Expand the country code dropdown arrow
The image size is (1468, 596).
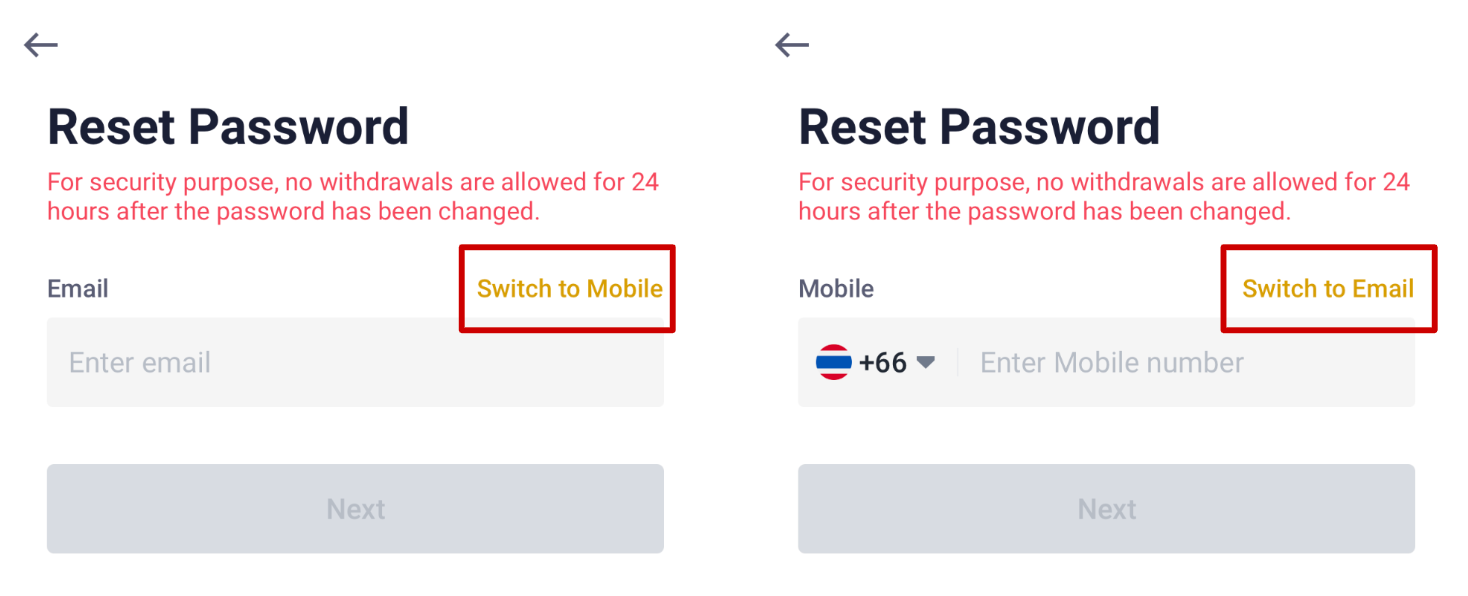coord(926,362)
